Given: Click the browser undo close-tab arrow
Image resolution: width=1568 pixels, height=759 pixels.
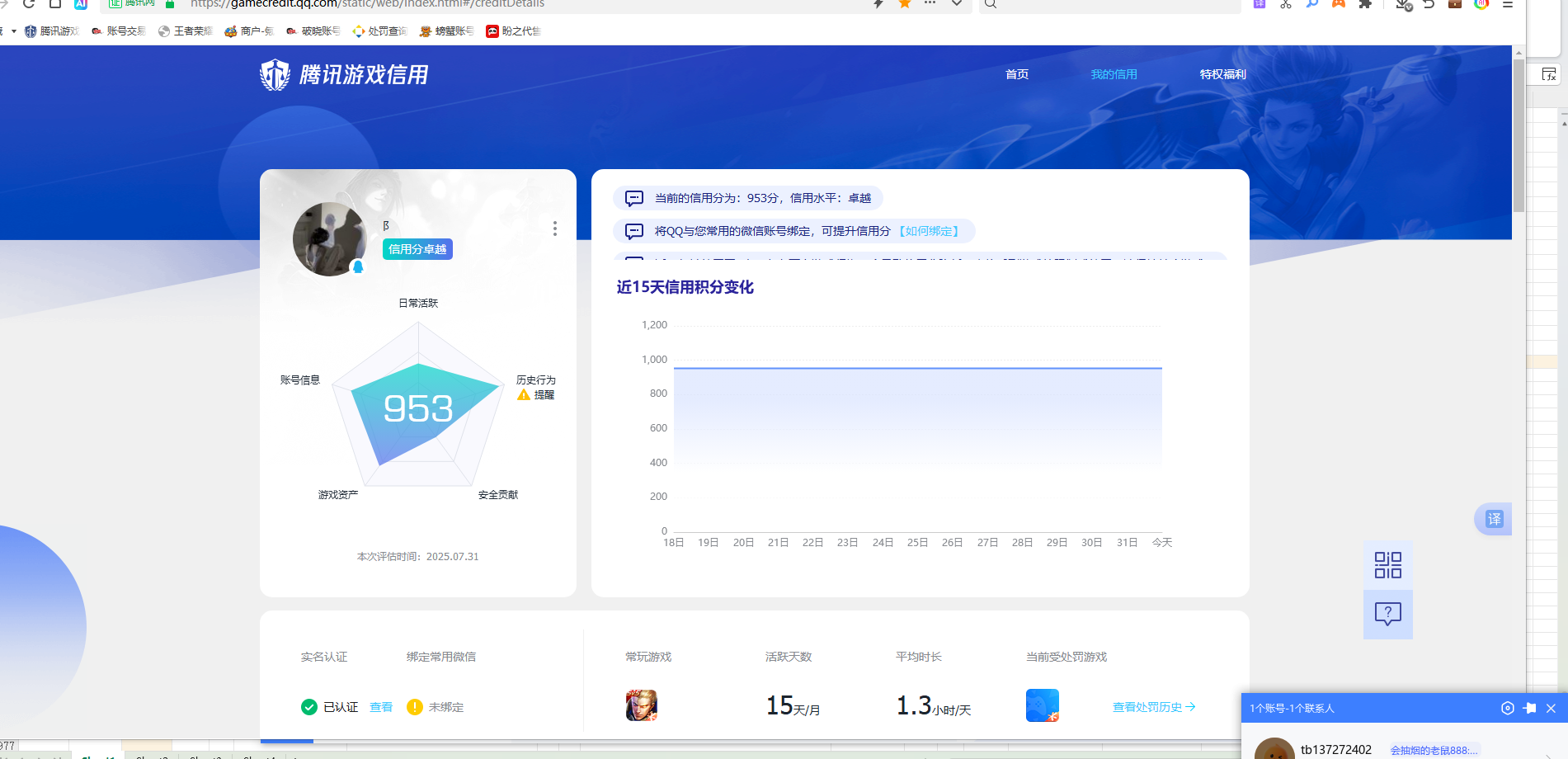Looking at the screenshot, I should (x=1429, y=4).
